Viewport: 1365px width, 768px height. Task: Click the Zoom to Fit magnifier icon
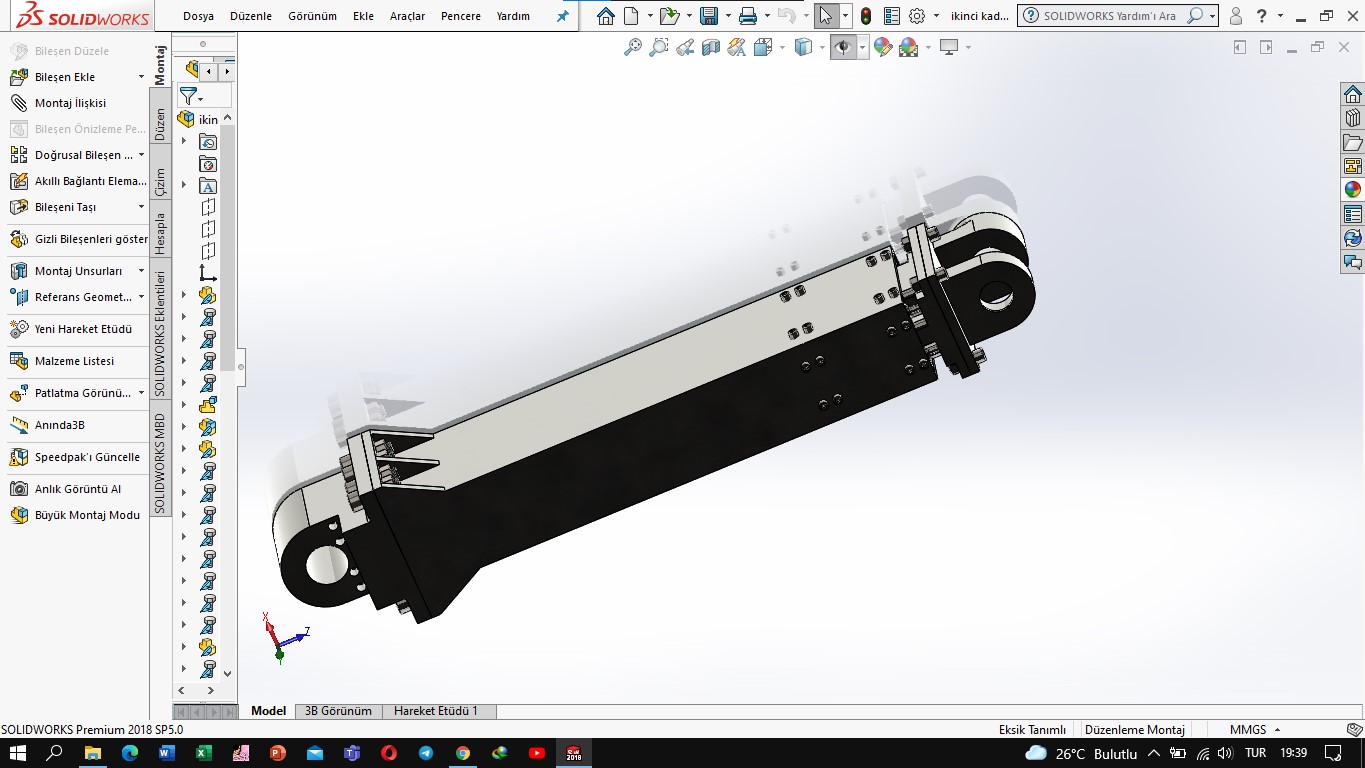click(632, 47)
